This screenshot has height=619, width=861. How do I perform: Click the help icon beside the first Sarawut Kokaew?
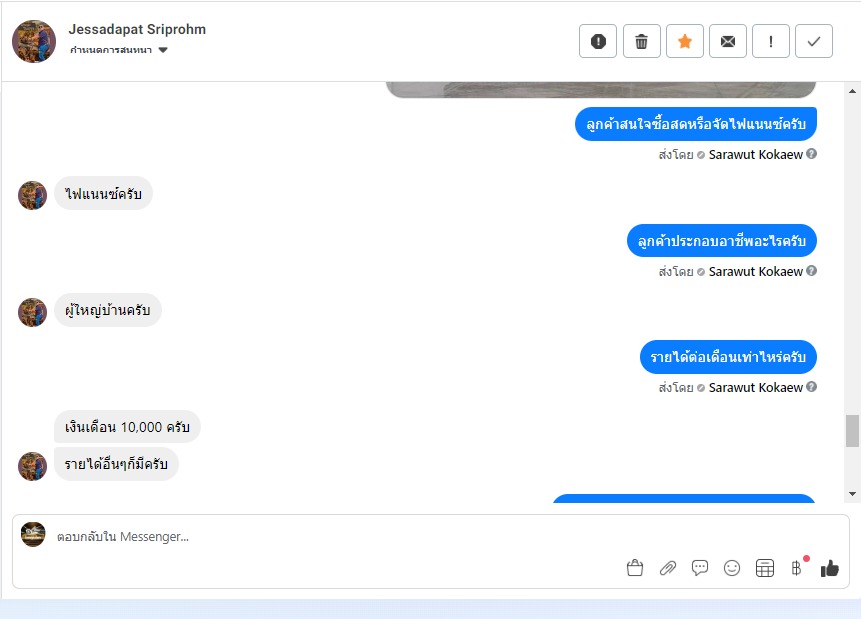pyautogui.click(x=812, y=154)
